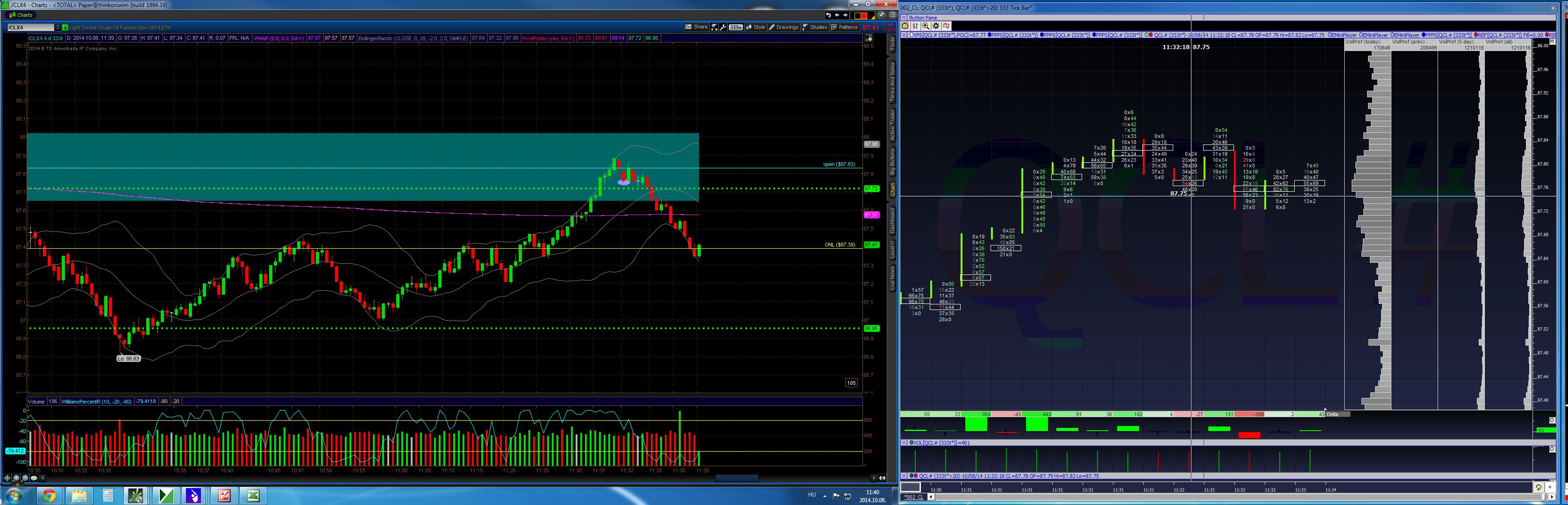The image size is (1568, 505).
Task: Select the Chart sidebar tab
Action: [x=892, y=189]
